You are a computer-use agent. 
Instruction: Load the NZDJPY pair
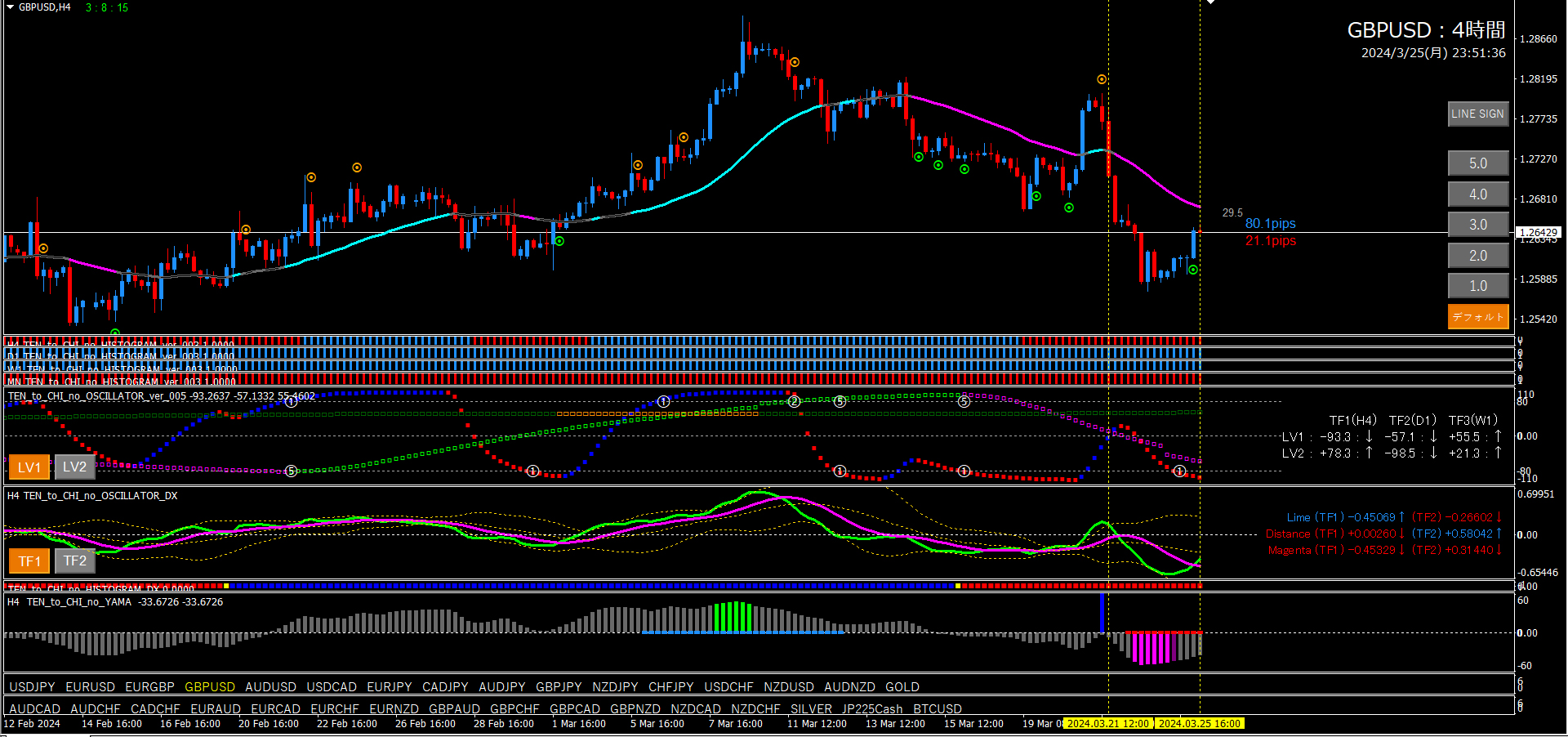615,687
